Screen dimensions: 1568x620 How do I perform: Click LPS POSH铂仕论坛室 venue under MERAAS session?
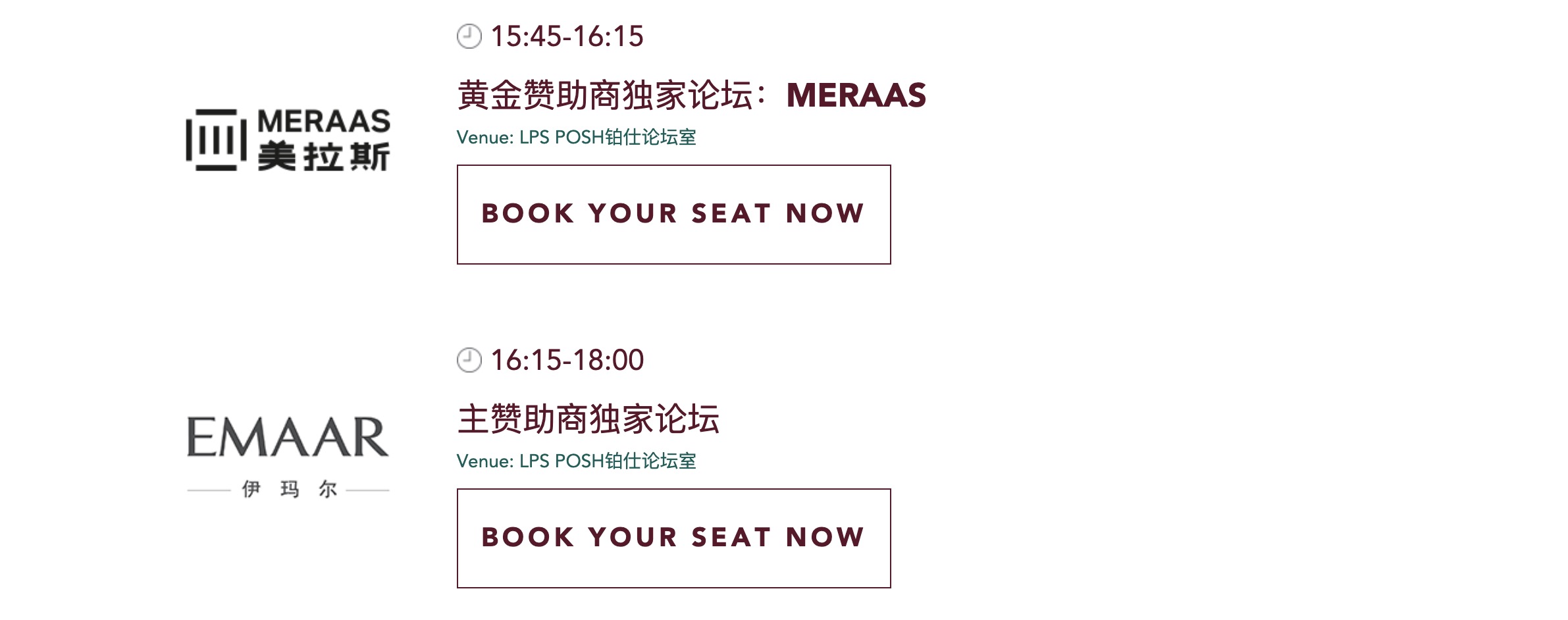click(x=608, y=137)
